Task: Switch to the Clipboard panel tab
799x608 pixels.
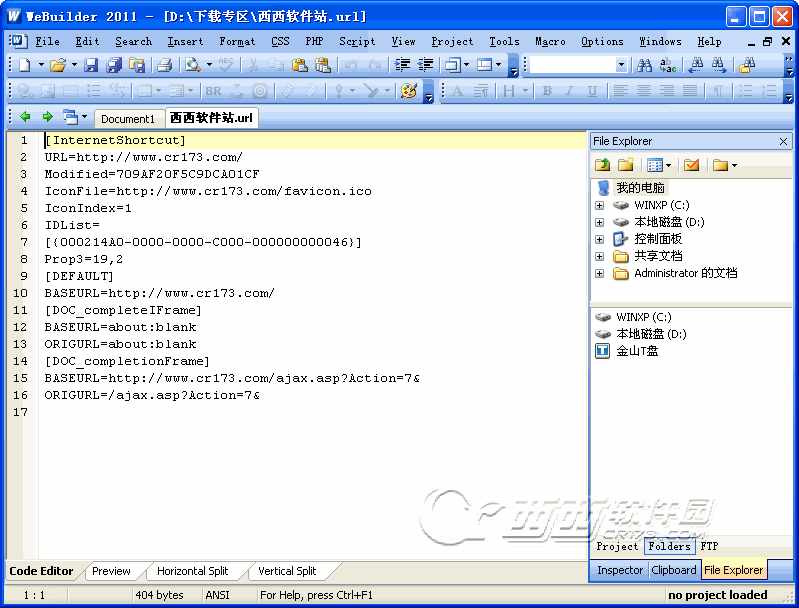Action: pos(674,570)
